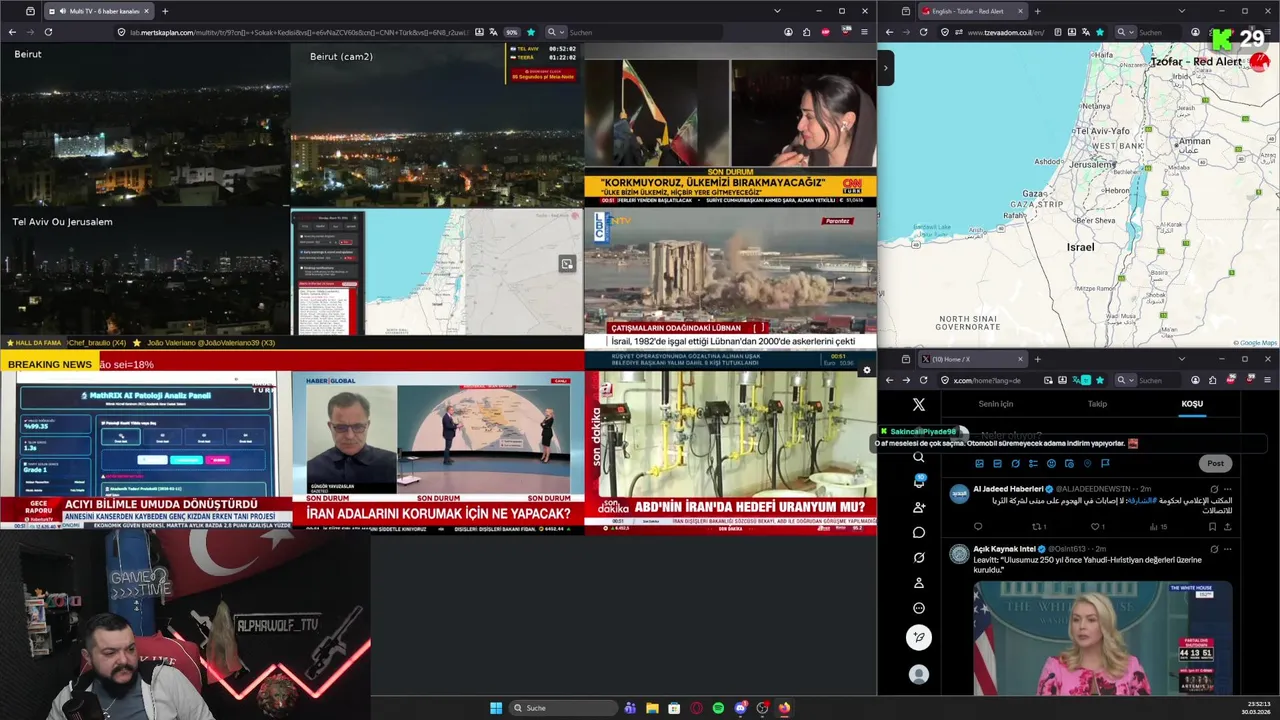Go back in the Tzofar browser window
The width and height of the screenshot is (1280, 720).
pyautogui.click(x=889, y=32)
